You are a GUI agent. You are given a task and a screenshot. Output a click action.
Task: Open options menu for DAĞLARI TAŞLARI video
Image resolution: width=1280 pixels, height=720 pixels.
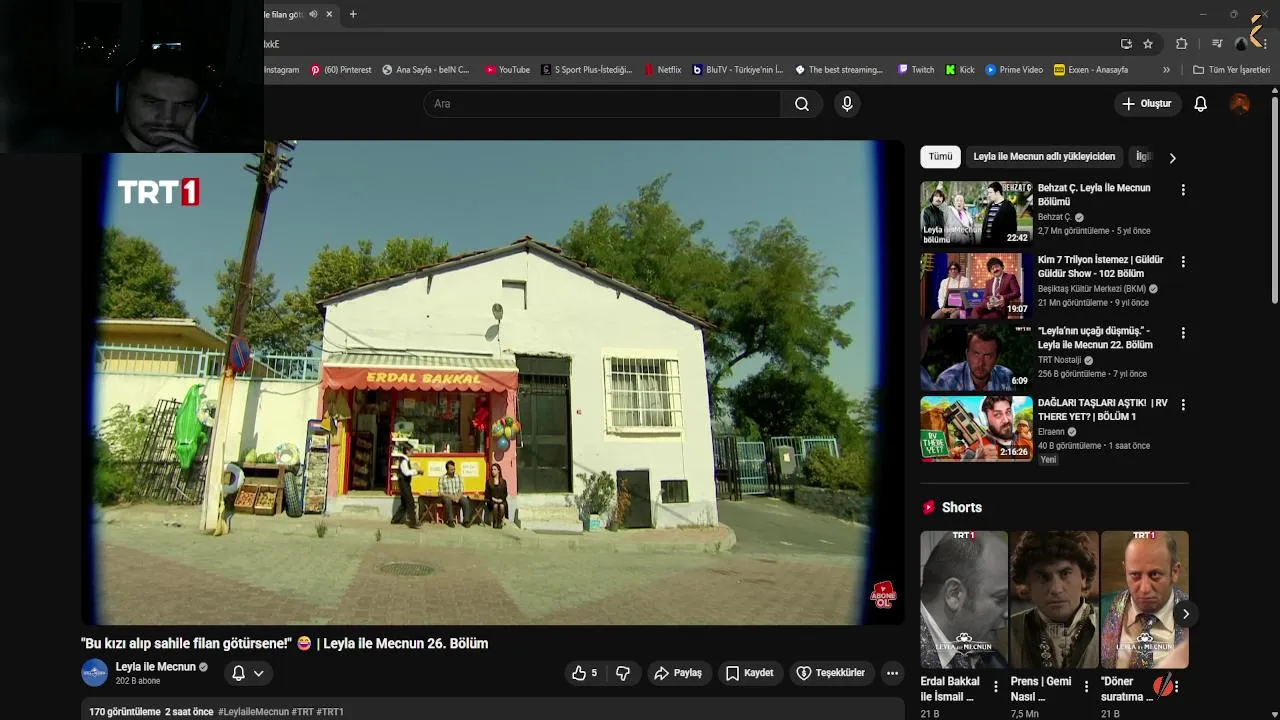click(x=1183, y=405)
